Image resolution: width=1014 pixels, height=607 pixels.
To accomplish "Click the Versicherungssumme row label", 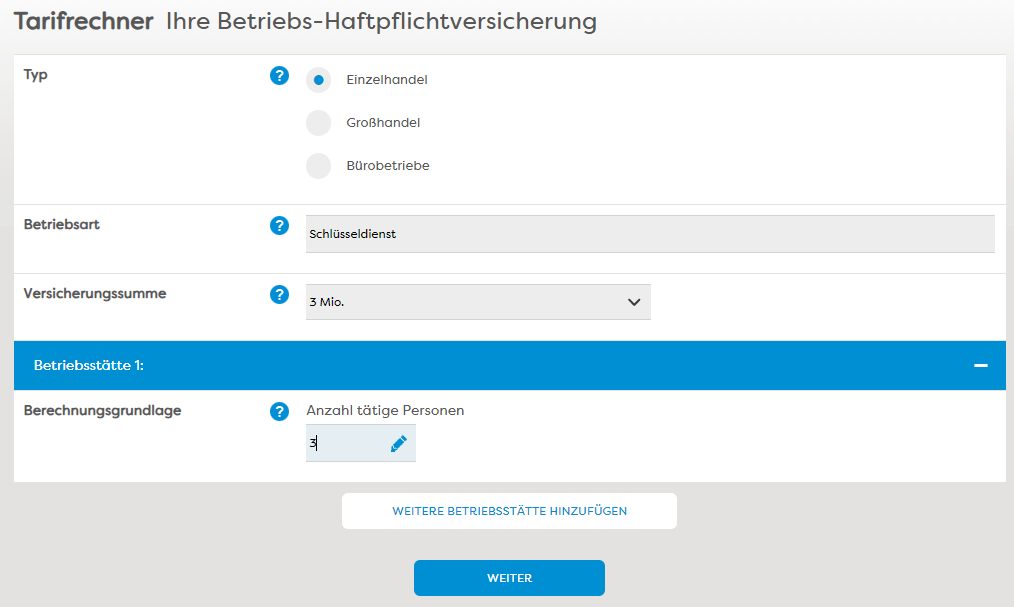I will click(x=95, y=294).
